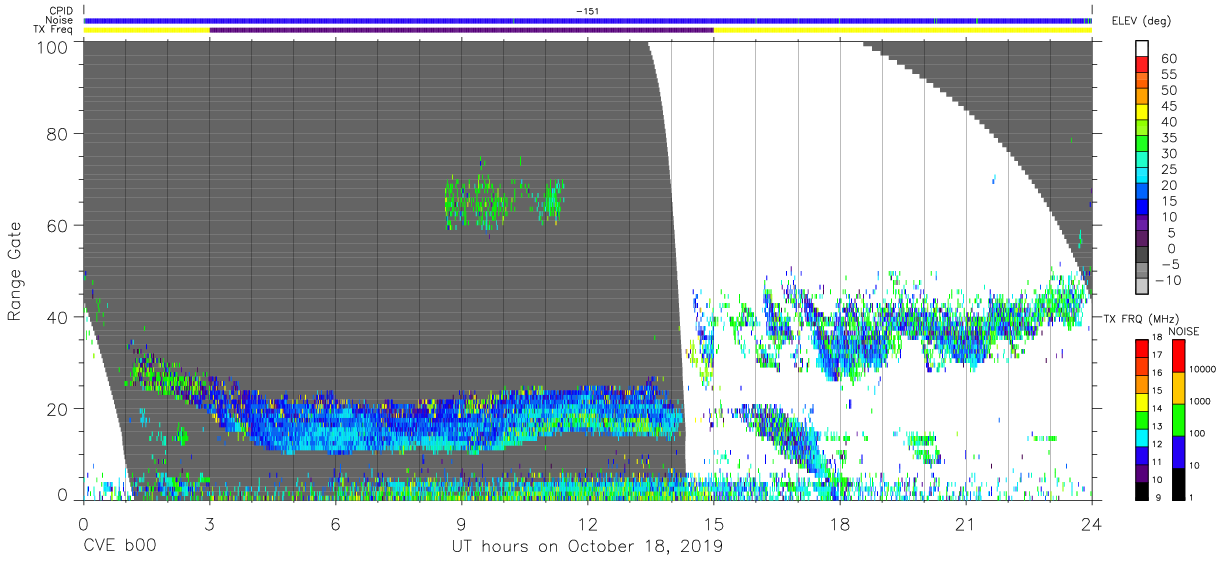Click the "100" tick label on the Range Gate axis

point(52,46)
